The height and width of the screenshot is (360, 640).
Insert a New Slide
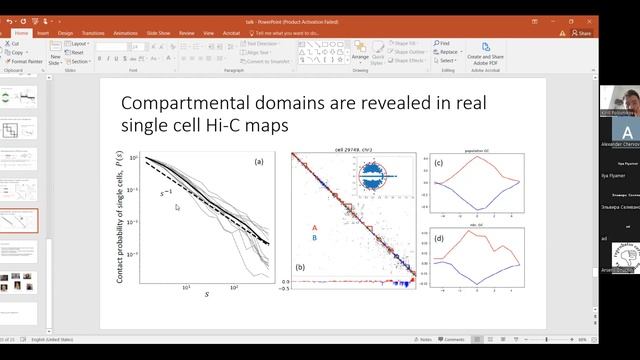(x=55, y=52)
